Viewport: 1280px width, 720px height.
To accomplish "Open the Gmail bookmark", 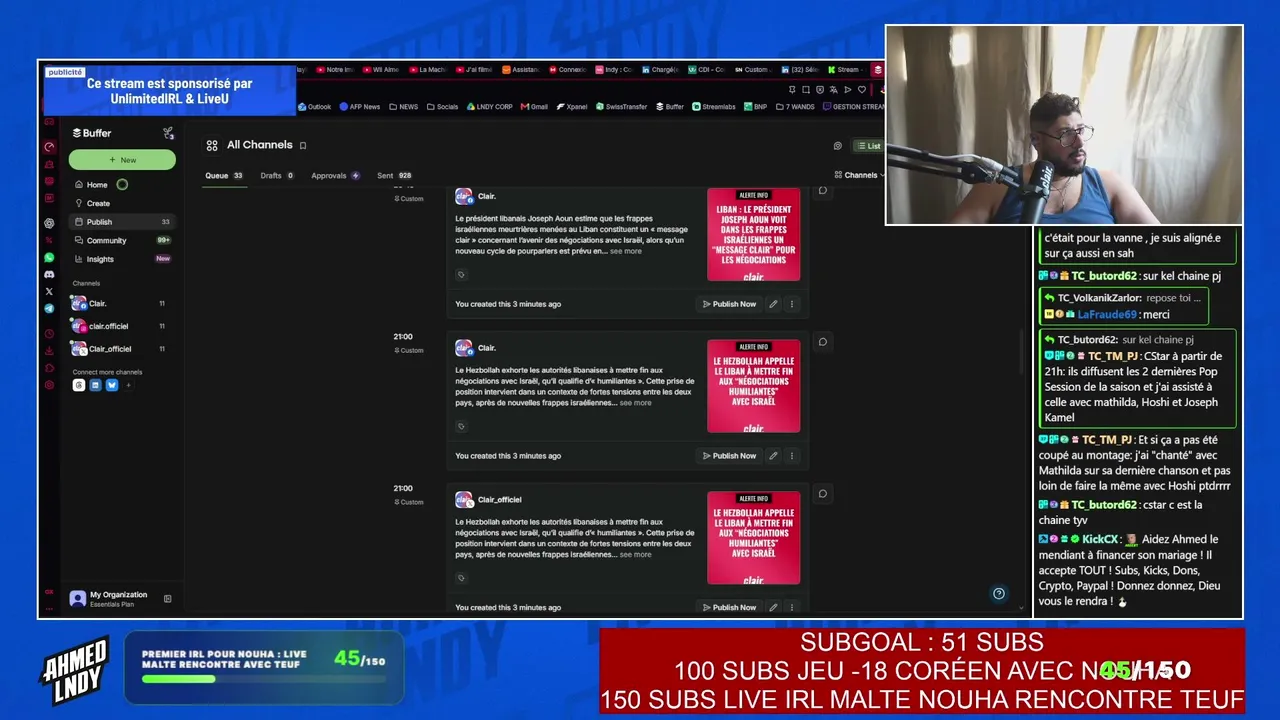I will [534, 107].
